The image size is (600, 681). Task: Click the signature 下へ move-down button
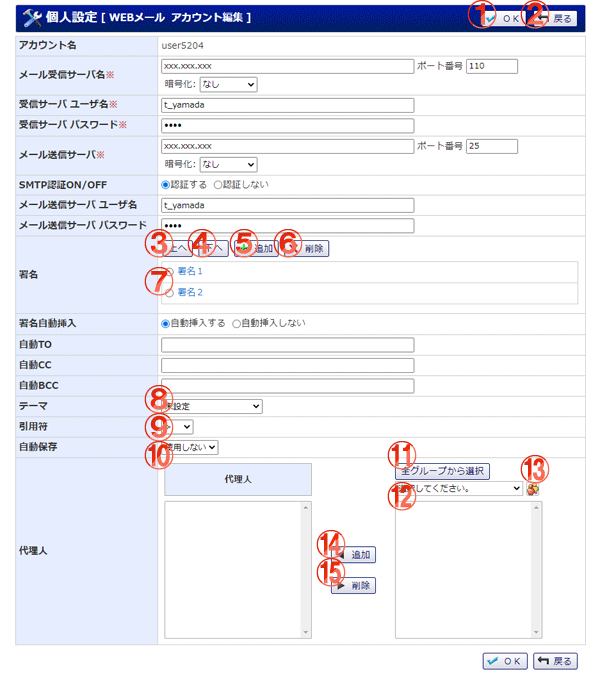(x=213, y=248)
